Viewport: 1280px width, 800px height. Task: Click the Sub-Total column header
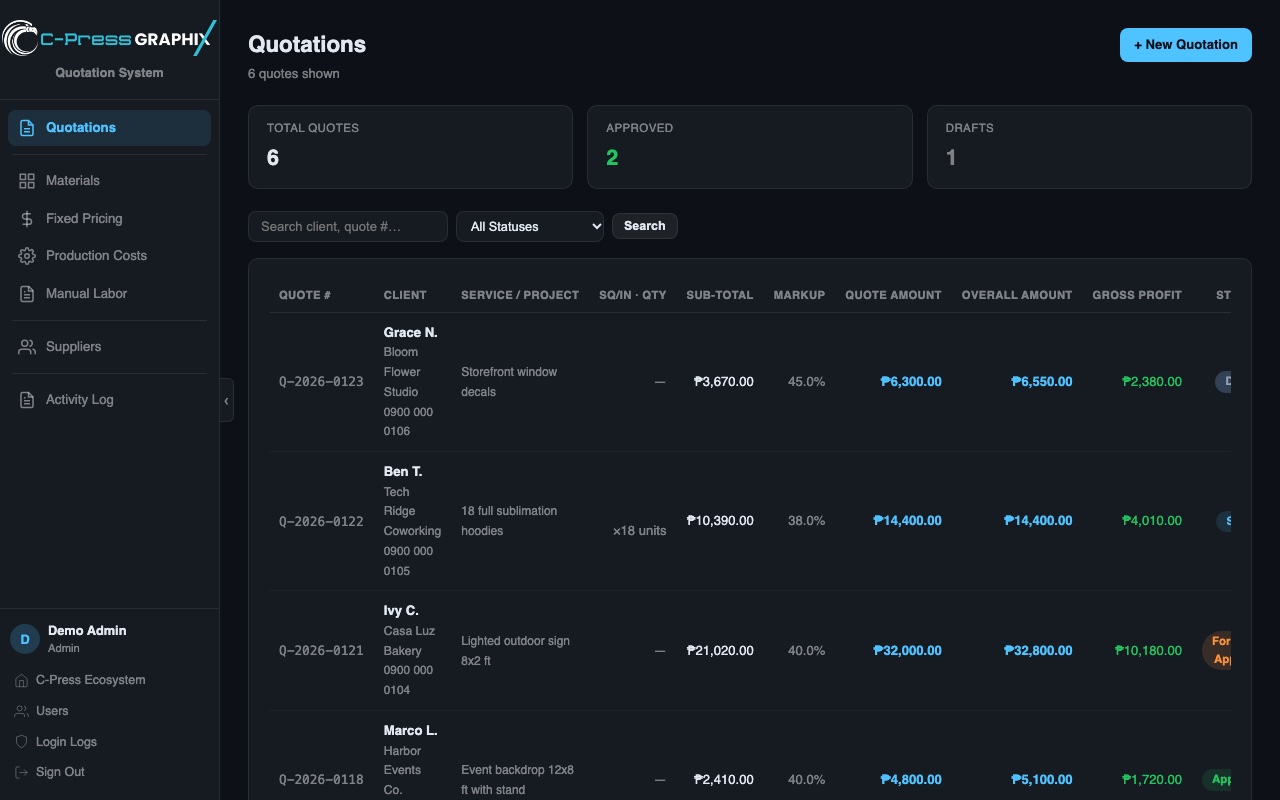point(720,295)
